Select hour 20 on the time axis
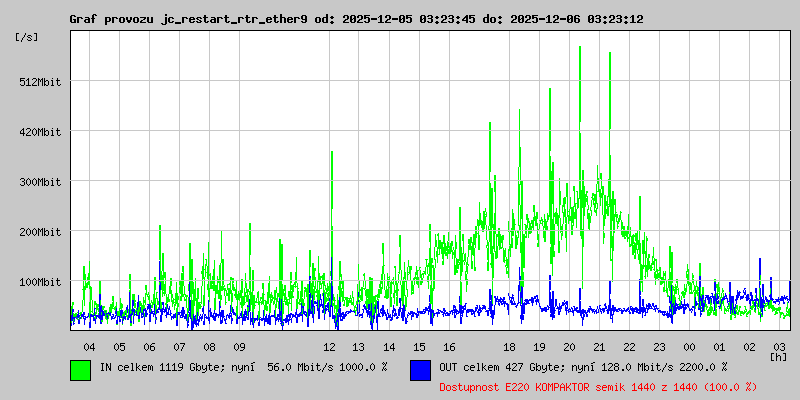 [x=569, y=346]
